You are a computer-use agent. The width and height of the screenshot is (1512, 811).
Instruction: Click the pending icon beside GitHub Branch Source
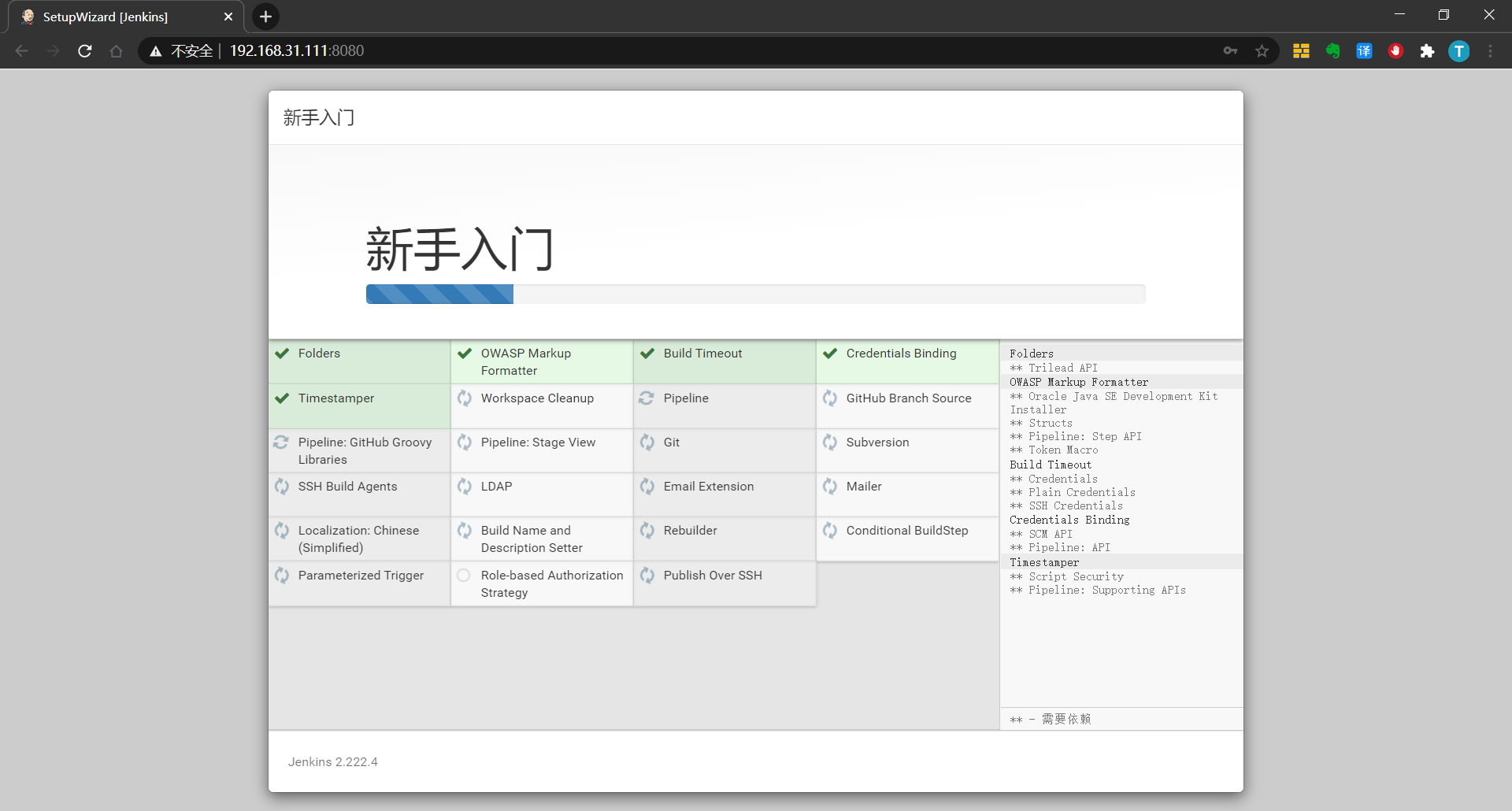pos(830,398)
